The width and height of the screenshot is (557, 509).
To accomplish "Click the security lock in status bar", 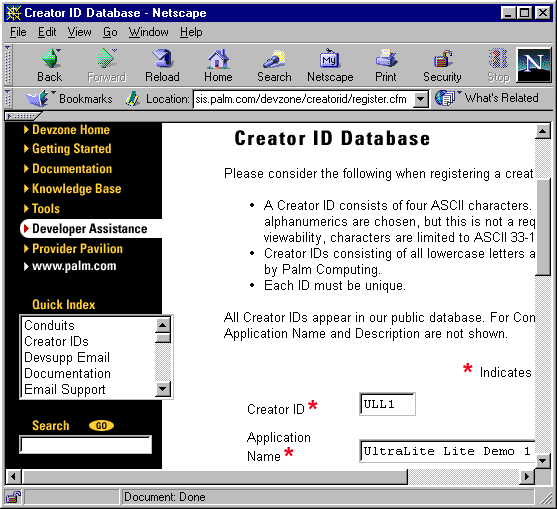I will click(x=13, y=497).
